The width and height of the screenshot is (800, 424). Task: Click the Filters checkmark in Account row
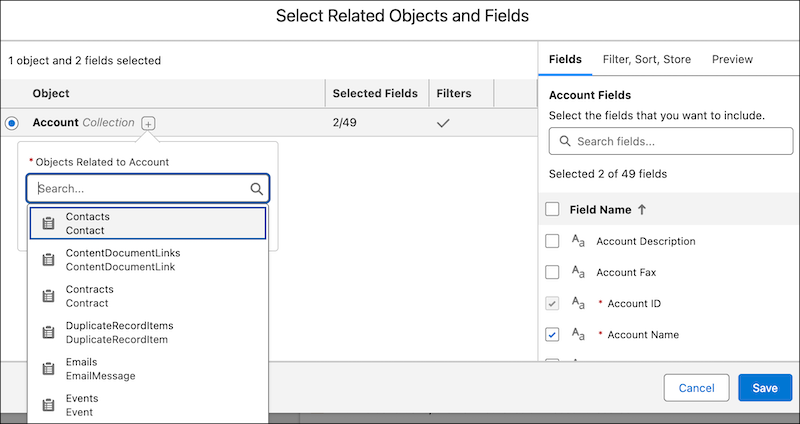tap(443, 123)
